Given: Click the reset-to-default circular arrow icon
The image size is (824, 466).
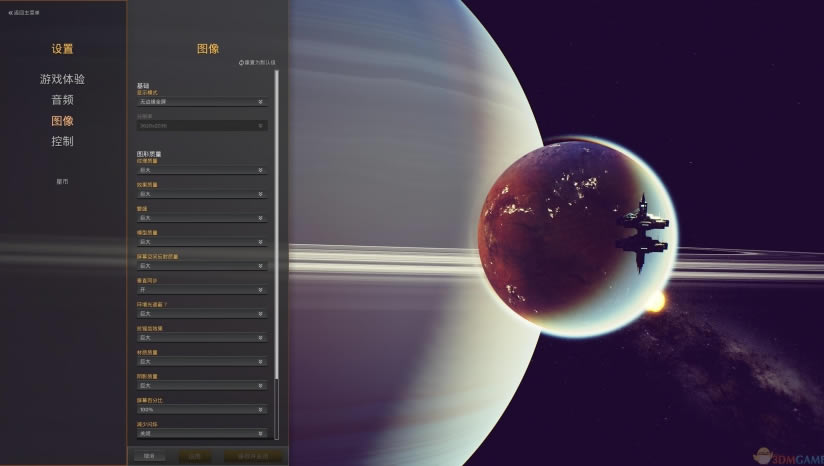Looking at the screenshot, I should (x=241, y=62).
